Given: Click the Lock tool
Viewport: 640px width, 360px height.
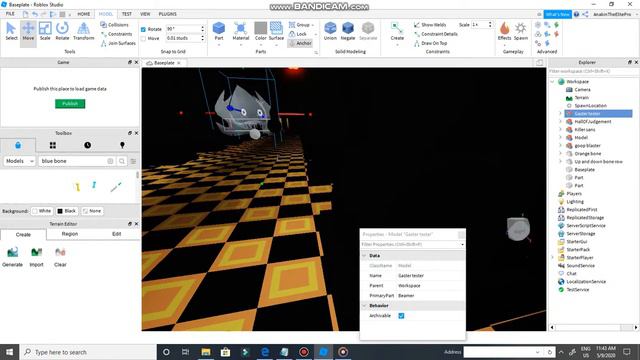Looking at the screenshot, I should point(298,34).
